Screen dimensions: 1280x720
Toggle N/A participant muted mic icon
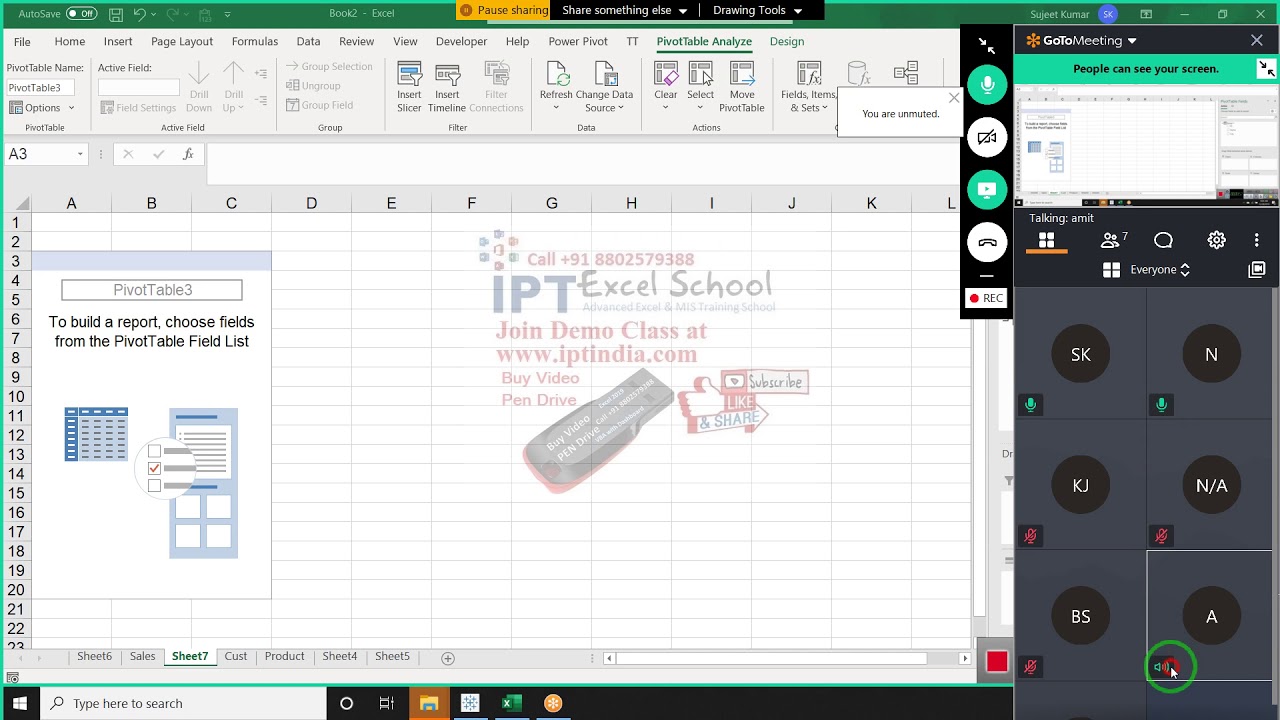point(1161,536)
